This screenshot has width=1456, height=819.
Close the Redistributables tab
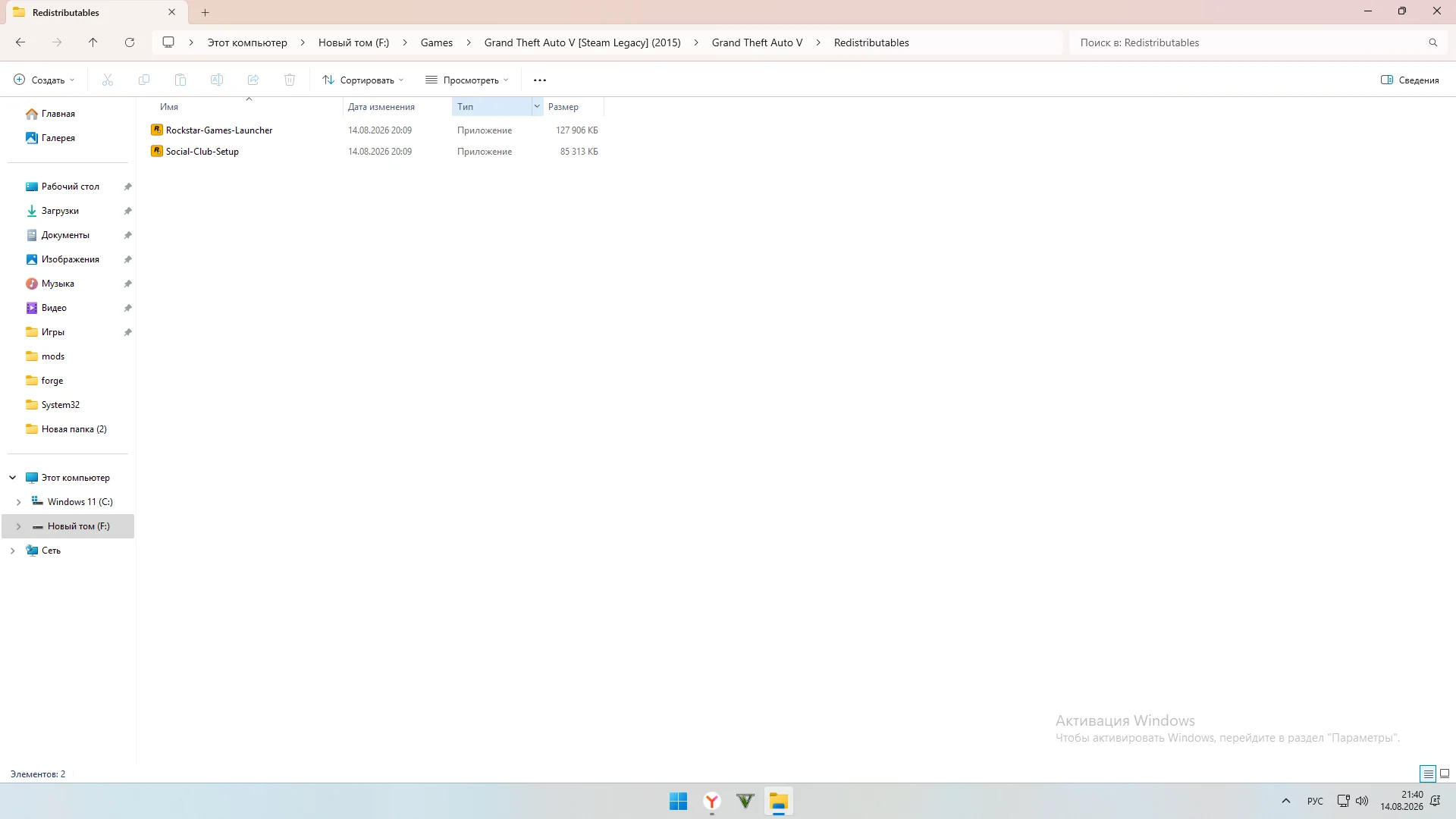point(172,12)
